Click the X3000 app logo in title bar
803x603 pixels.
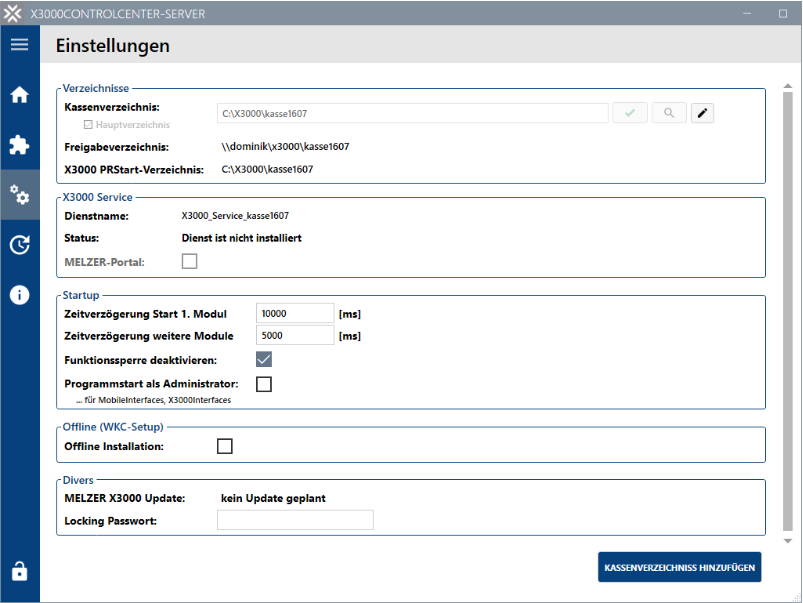[12, 13]
